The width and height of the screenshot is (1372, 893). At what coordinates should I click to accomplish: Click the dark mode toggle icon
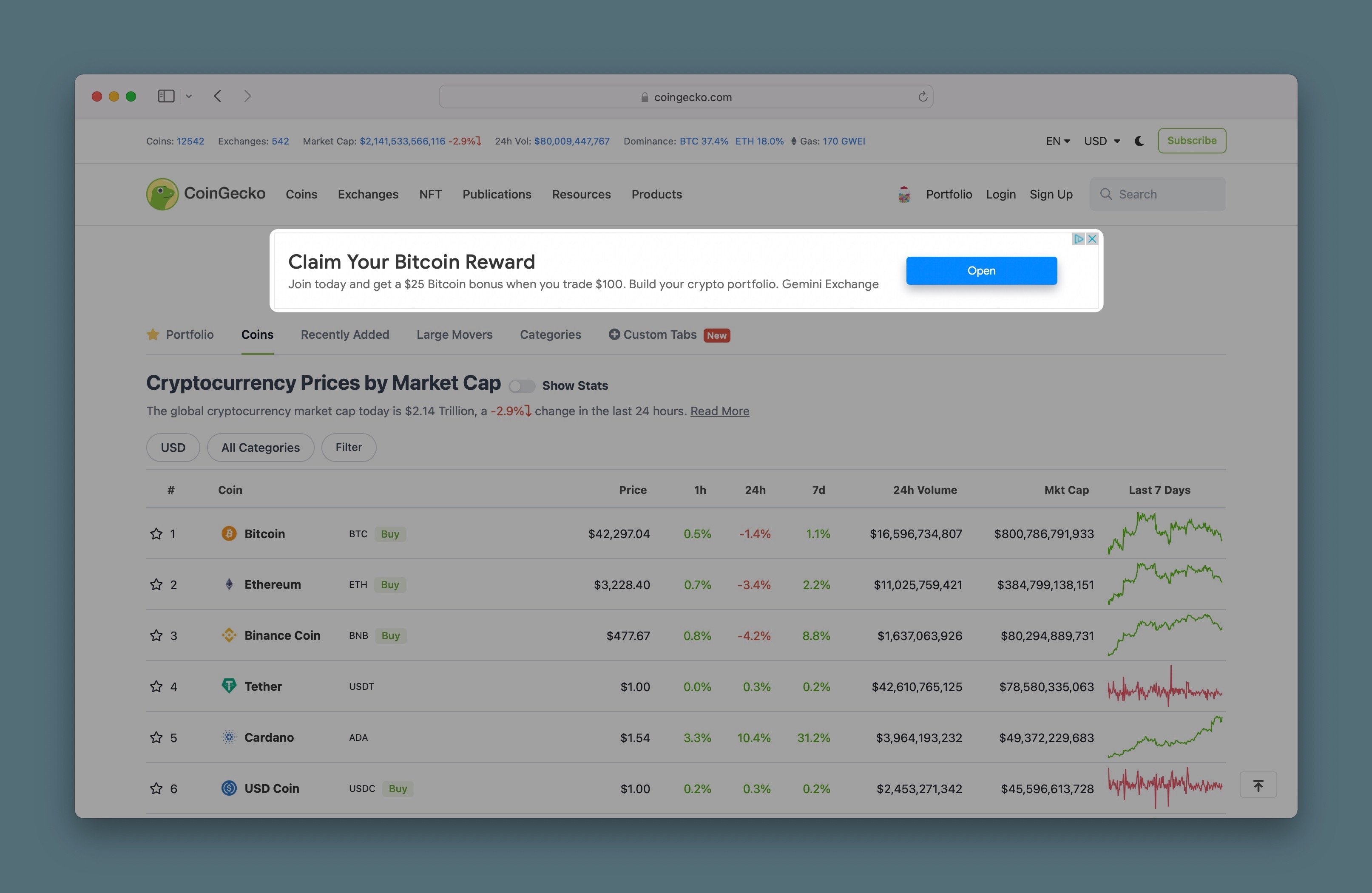1139,140
